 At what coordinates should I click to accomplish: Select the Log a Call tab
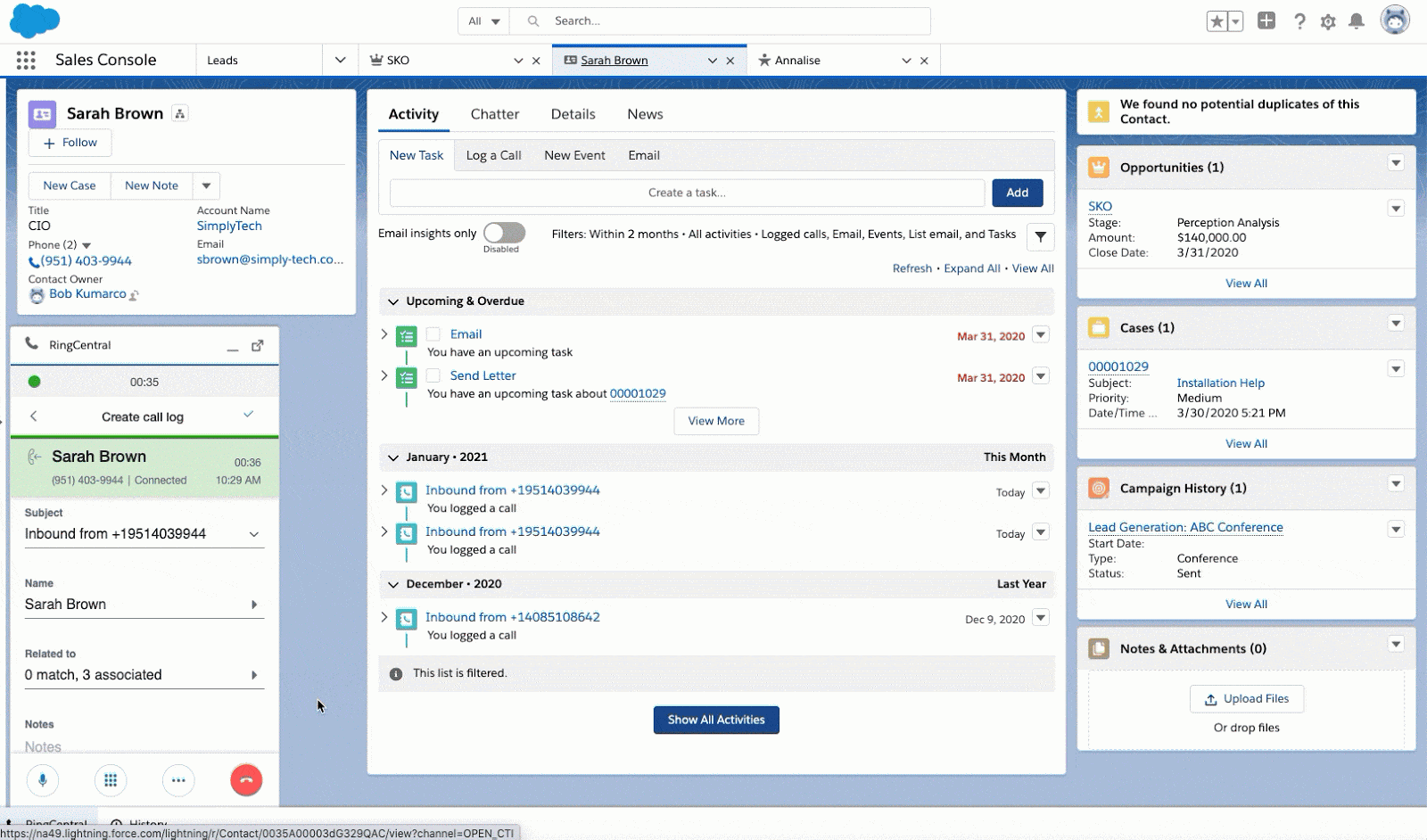493,155
